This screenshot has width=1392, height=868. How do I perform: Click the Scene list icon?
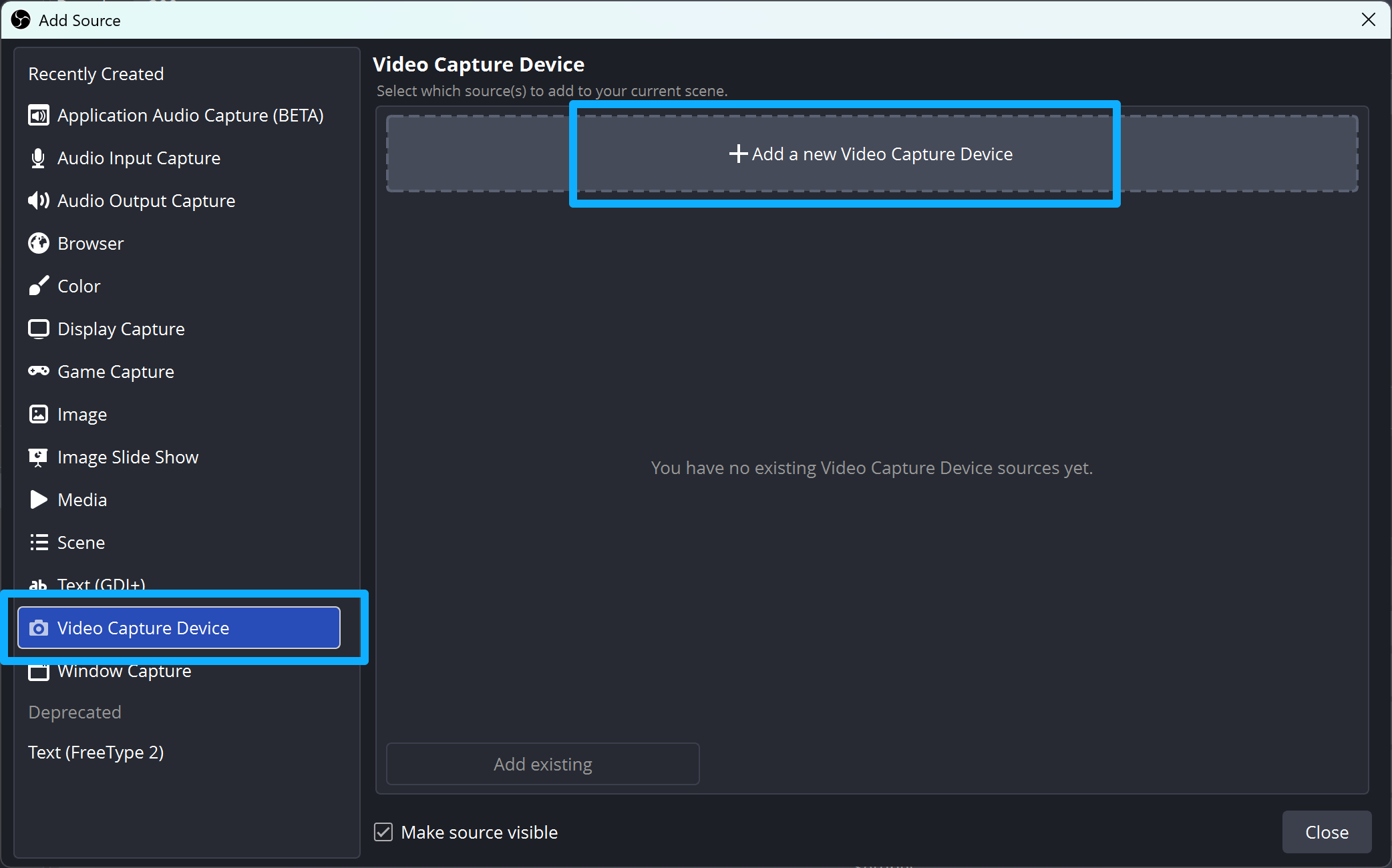[39, 543]
